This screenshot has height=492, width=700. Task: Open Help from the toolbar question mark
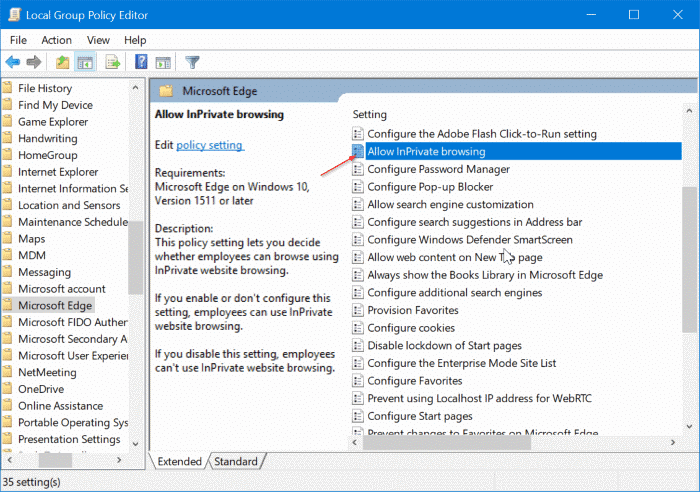click(x=141, y=62)
